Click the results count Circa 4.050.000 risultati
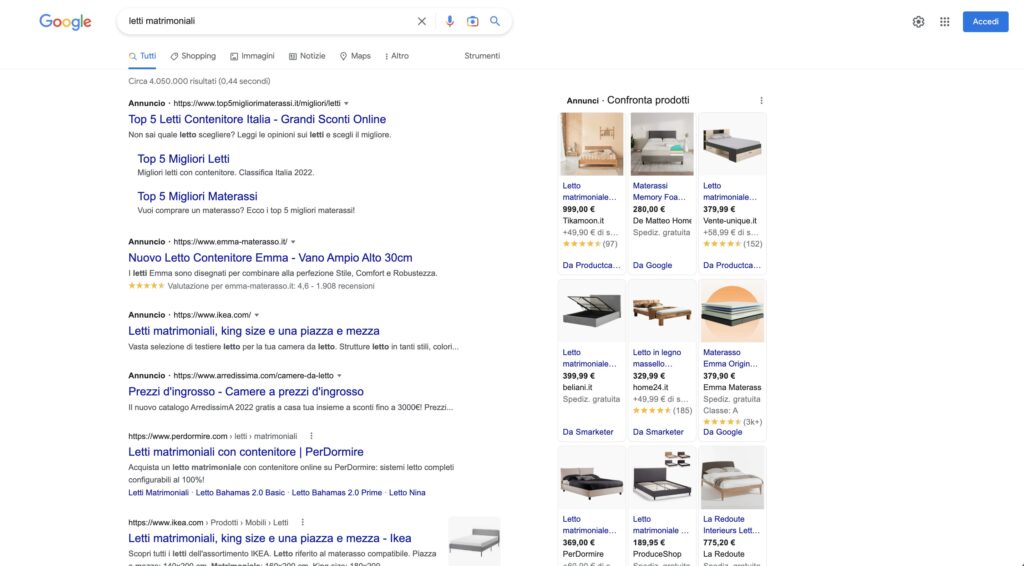Screen dimensions: 1024x566 (x=199, y=82)
